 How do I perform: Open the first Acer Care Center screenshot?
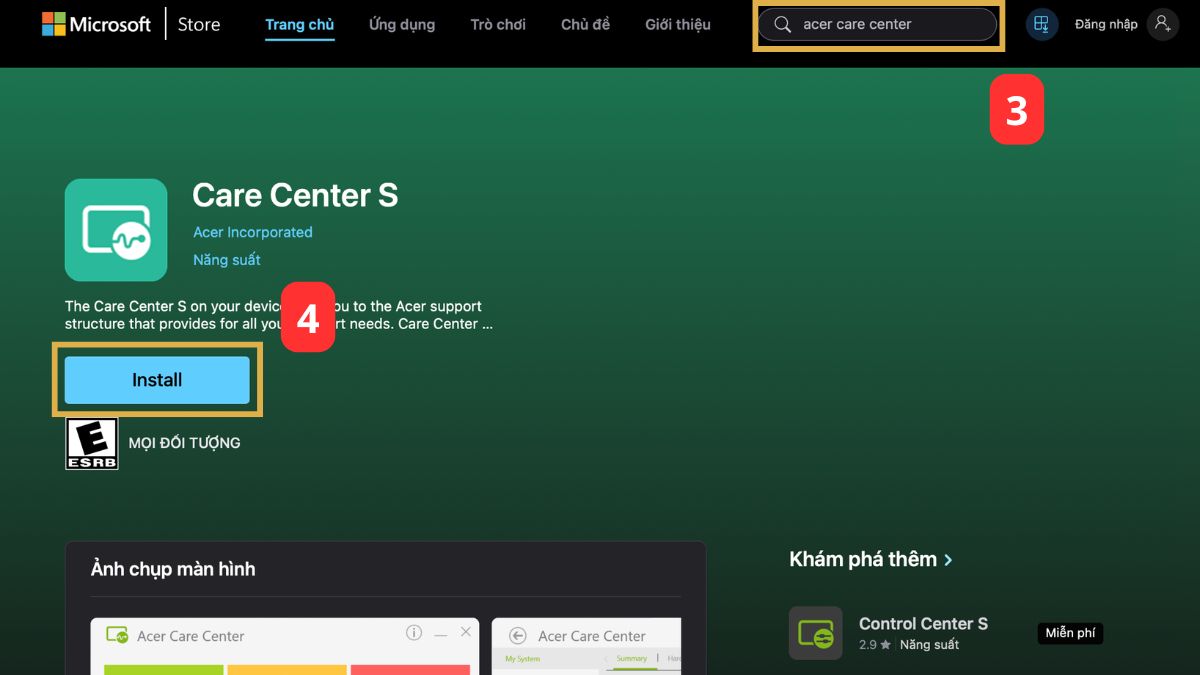(285, 646)
